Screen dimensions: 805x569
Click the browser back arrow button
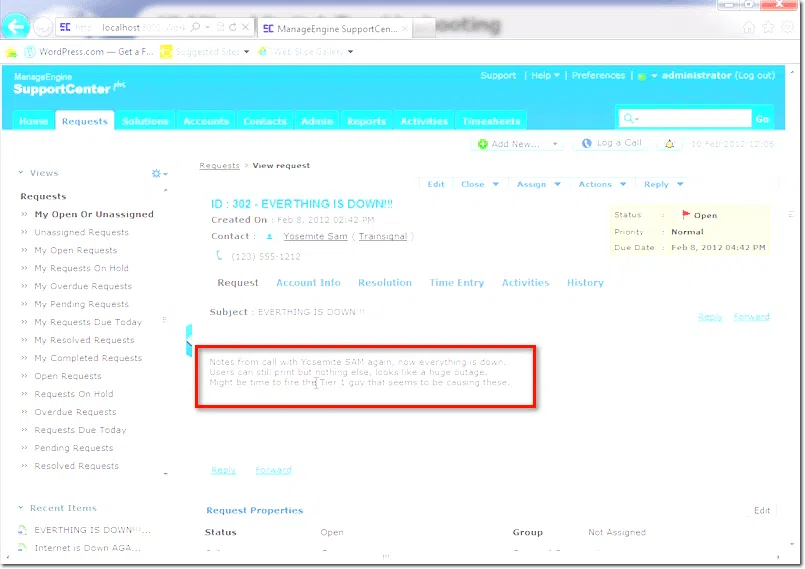15,26
